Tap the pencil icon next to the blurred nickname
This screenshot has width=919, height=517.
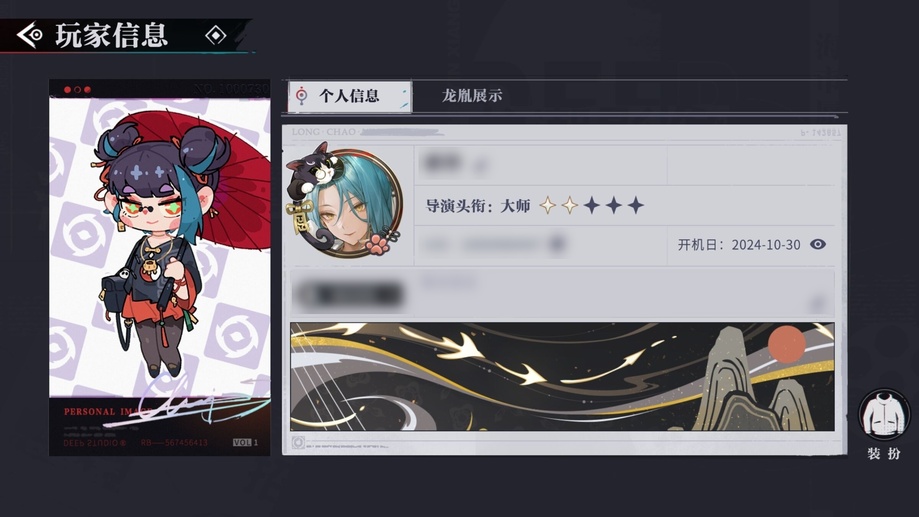coord(480,167)
